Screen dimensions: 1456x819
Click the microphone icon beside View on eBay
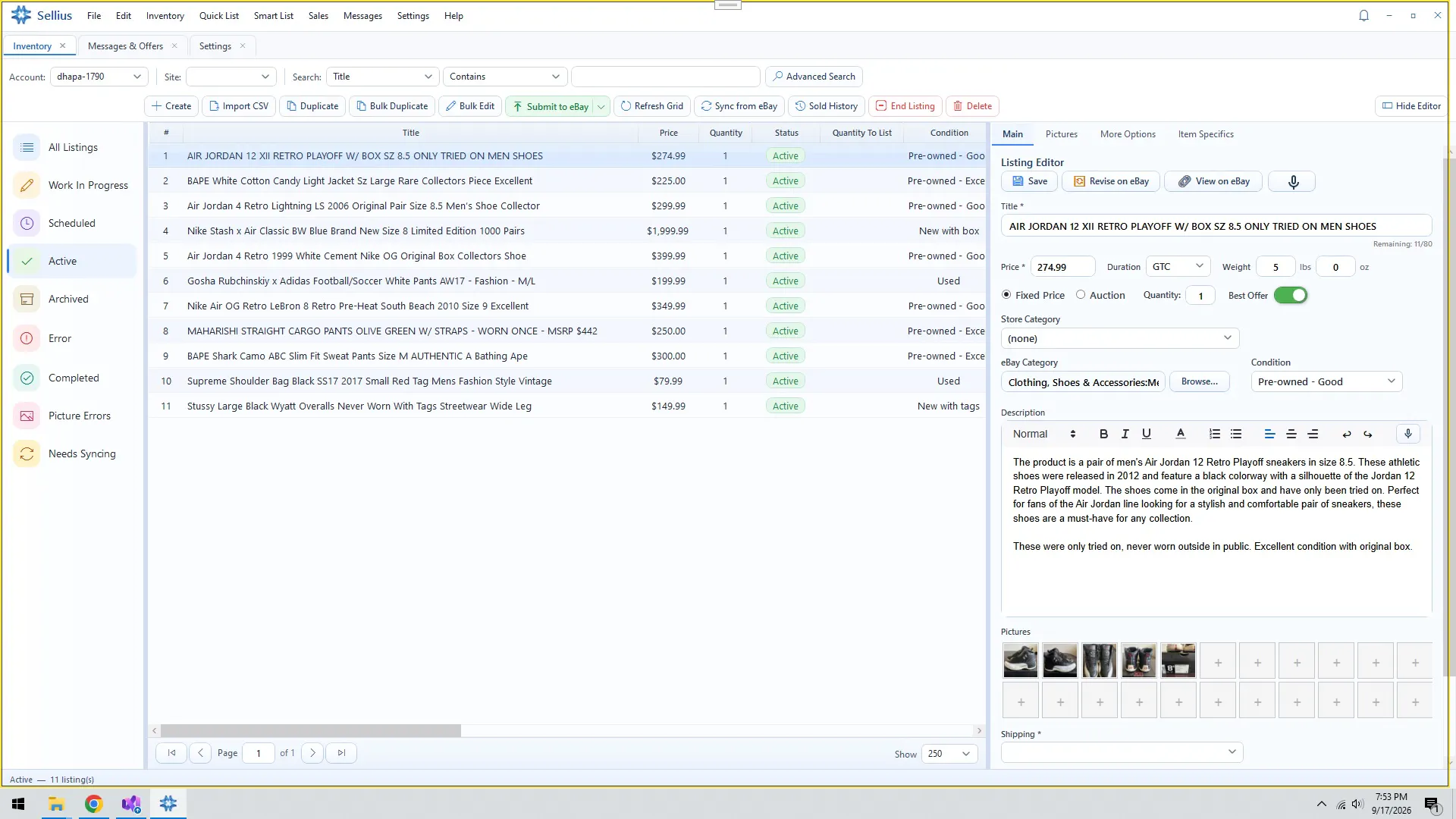[x=1293, y=182]
